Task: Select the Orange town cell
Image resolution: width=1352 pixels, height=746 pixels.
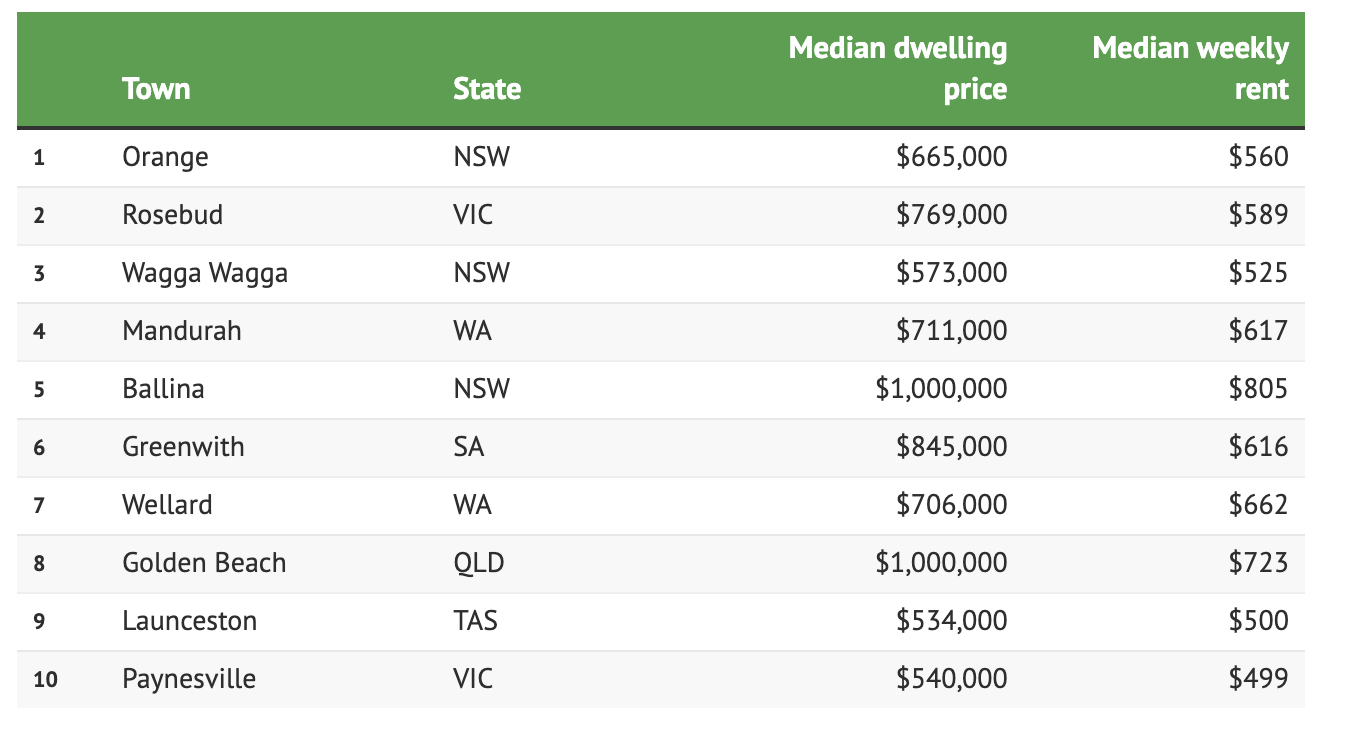Action: pyautogui.click(x=165, y=157)
